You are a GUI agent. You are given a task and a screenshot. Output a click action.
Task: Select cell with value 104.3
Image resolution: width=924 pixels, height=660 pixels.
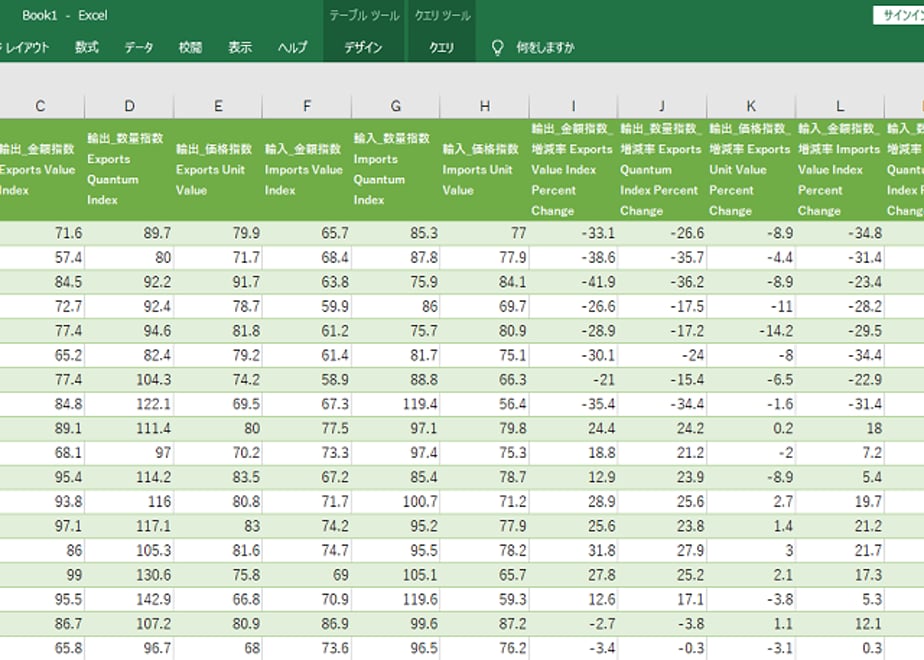pos(129,380)
